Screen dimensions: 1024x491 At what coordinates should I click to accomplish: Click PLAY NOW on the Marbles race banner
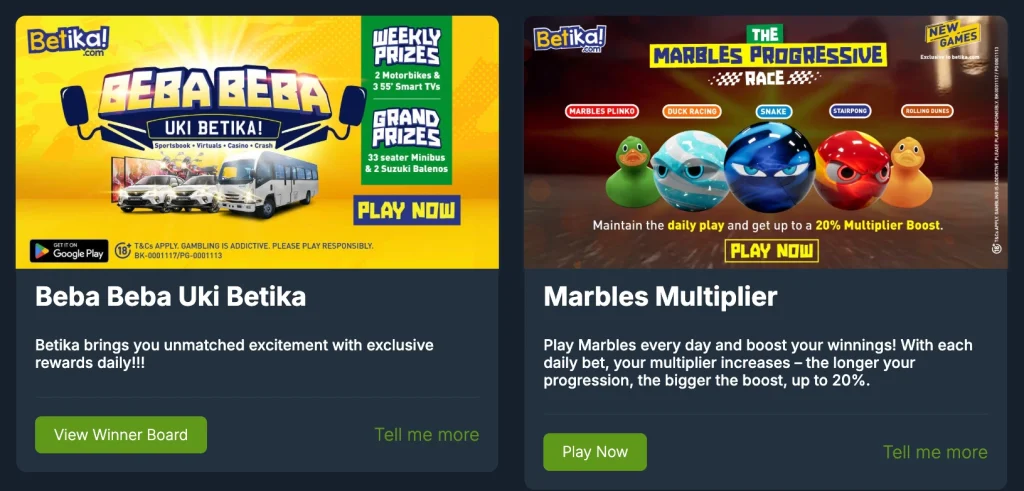[x=771, y=251]
